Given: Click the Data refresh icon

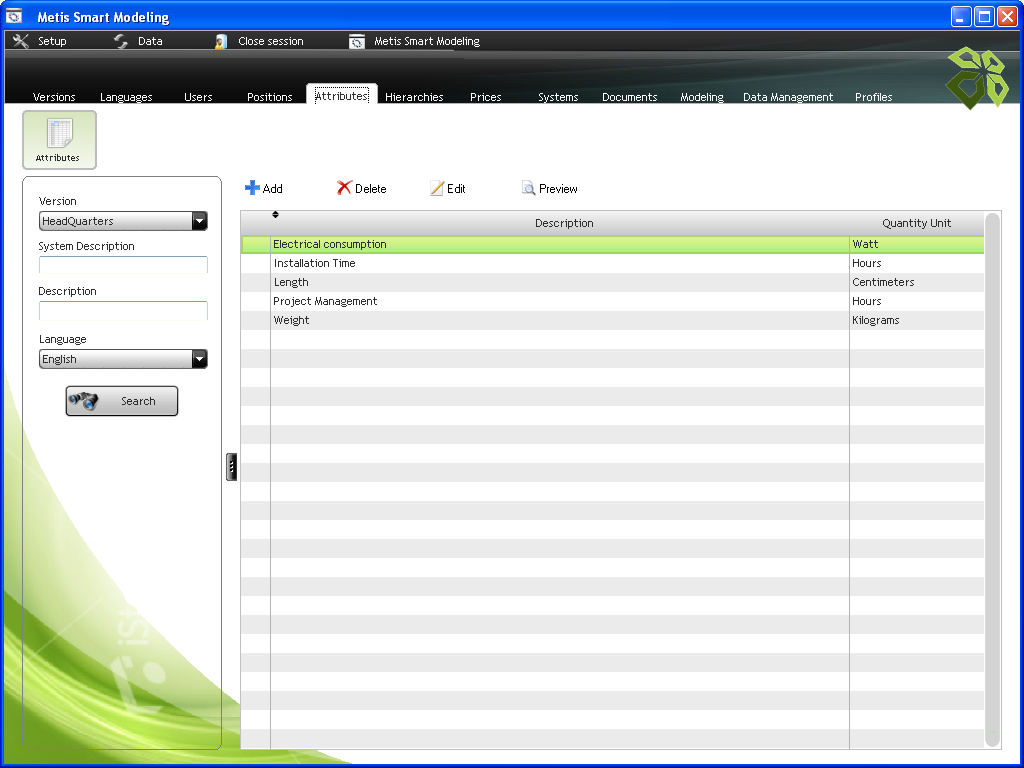Looking at the screenshot, I should click(121, 41).
